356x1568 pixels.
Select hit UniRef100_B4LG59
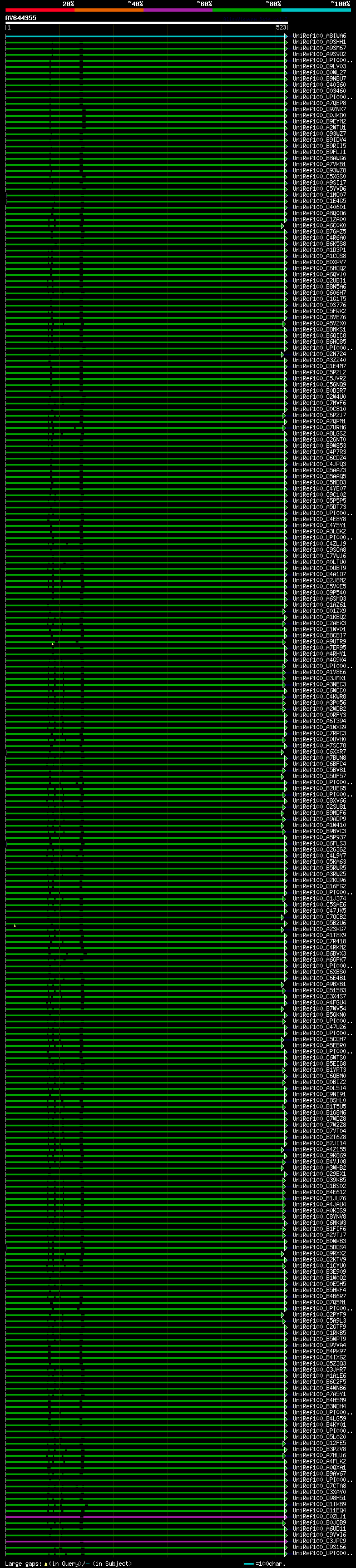319,1418
